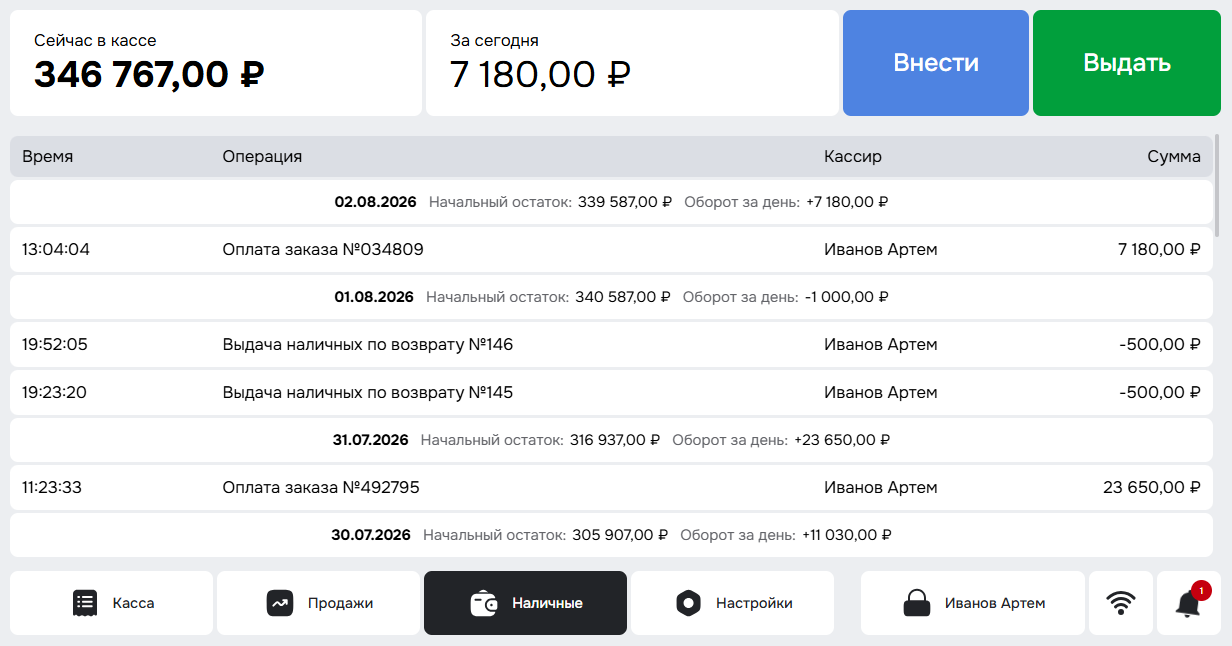Open the notifications bell
Image resolution: width=1232 pixels, height=646 pixels.
click(x=1189, y=603)
